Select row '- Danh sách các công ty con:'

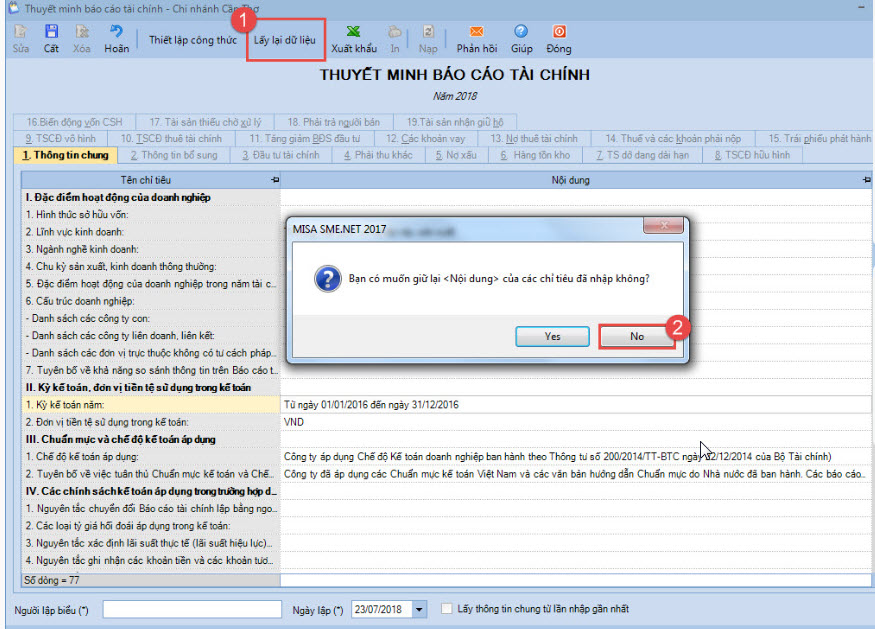point(151,319)
